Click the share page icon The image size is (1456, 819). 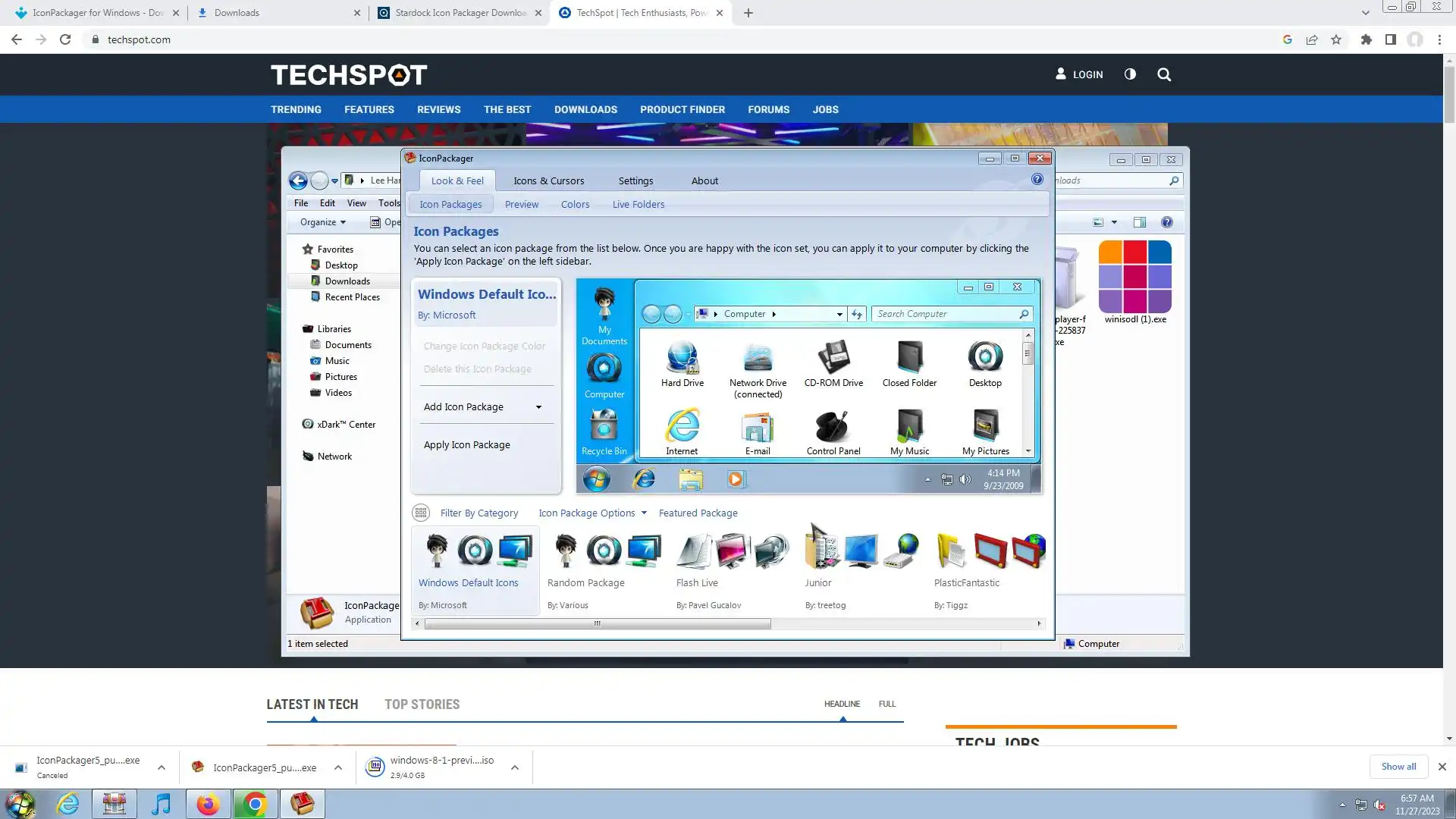click(1311, 39)
